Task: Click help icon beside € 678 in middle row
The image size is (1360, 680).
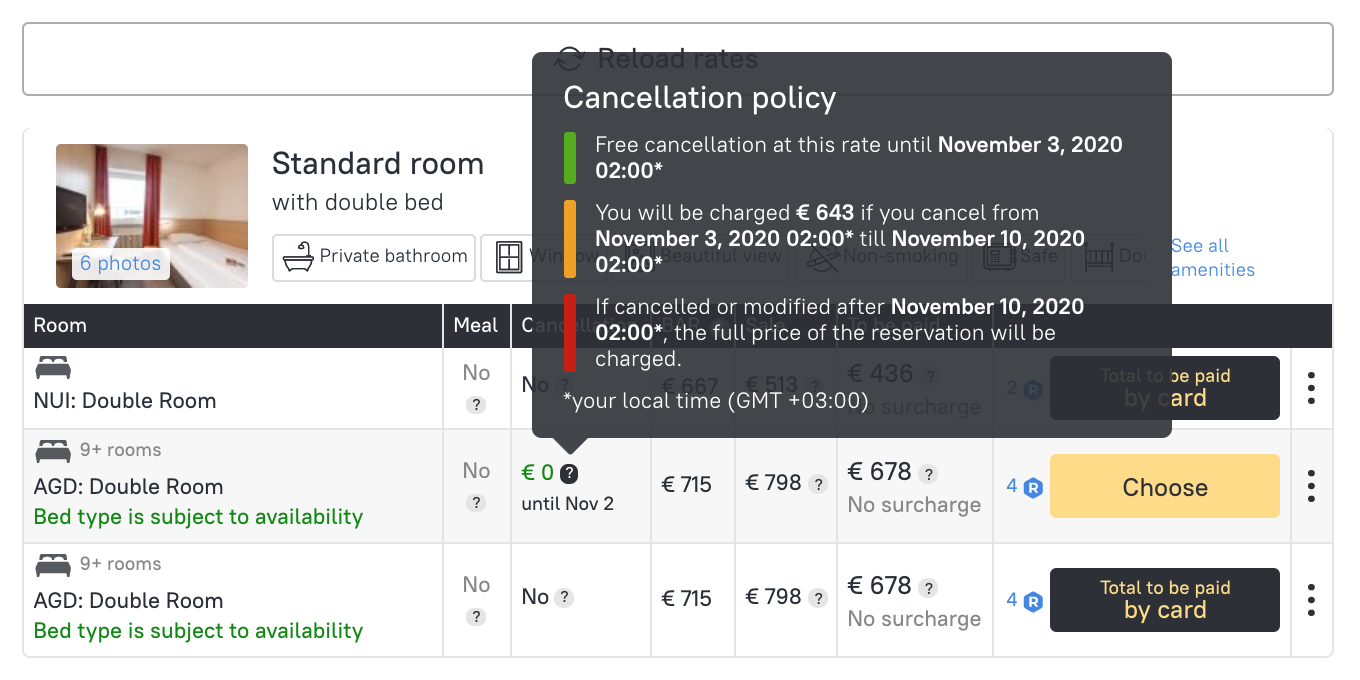Action: pos(929,474)
